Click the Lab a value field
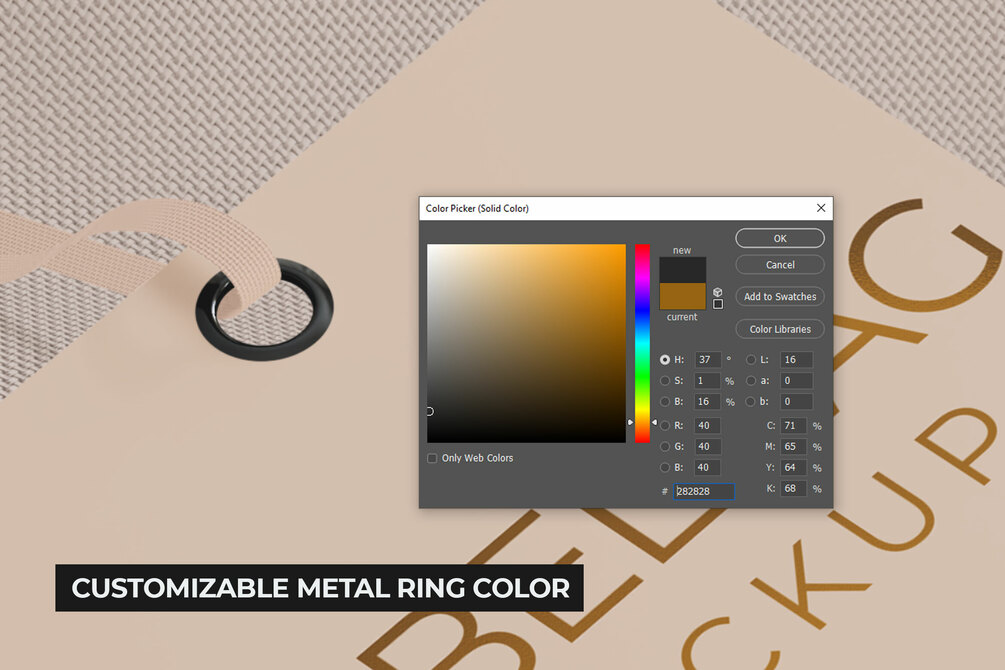The height and width of the screenshot is (670, 1005). tap(797, 381)
